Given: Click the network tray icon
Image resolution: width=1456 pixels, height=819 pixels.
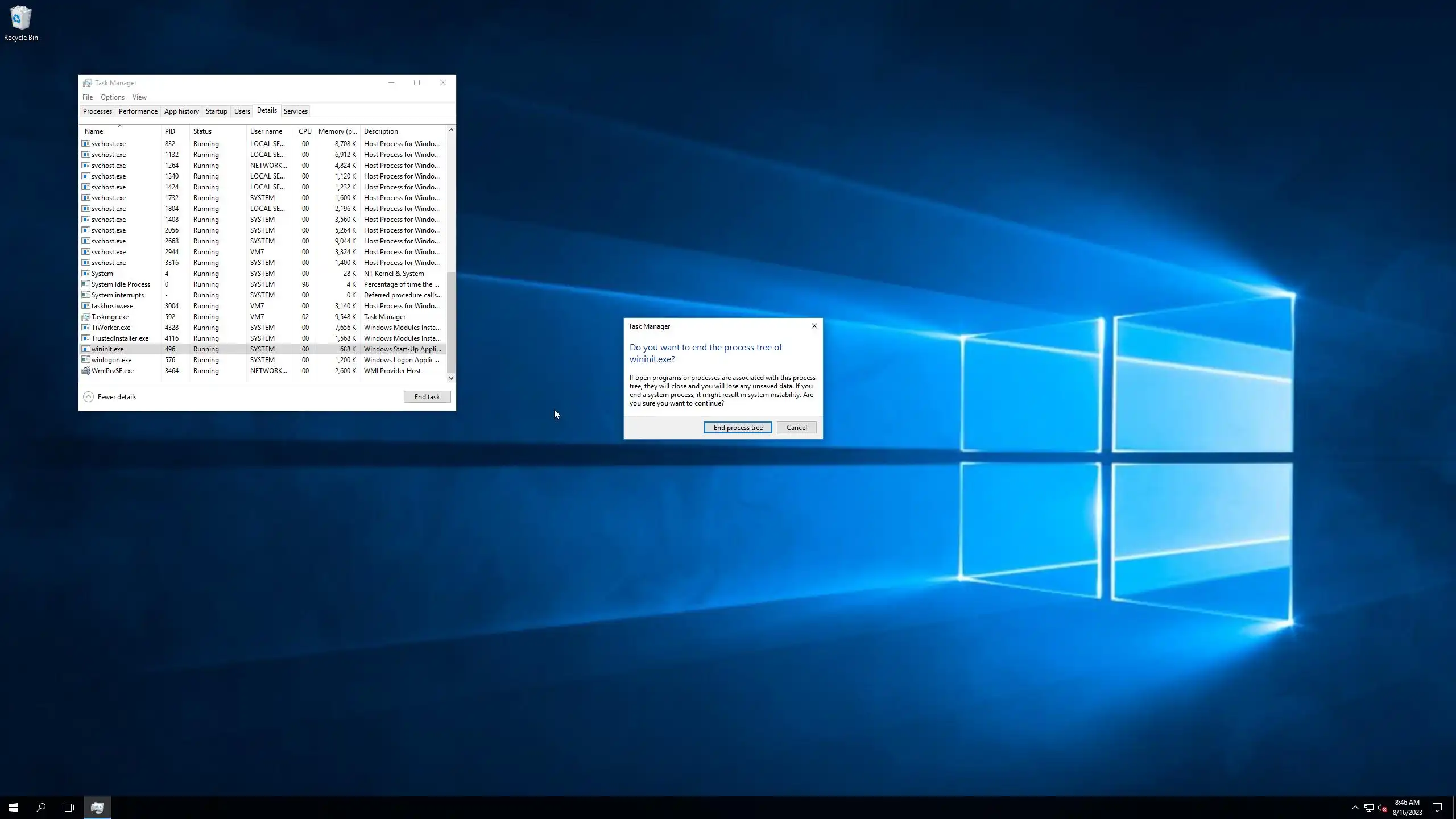Looking at the screenshot, I should click(x=1368, y=808).
